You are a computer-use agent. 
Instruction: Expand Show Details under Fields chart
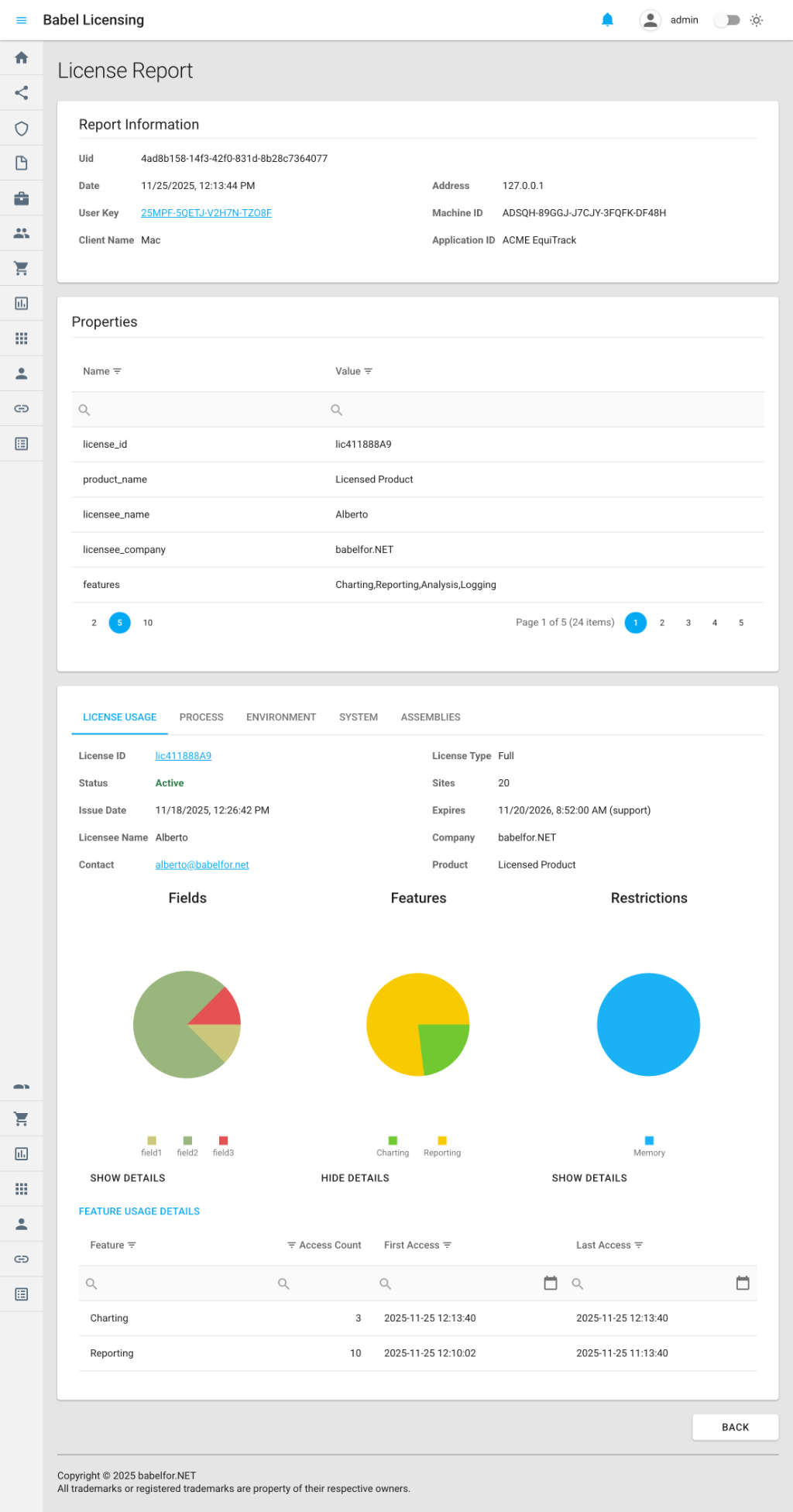tap(128, 1178)
